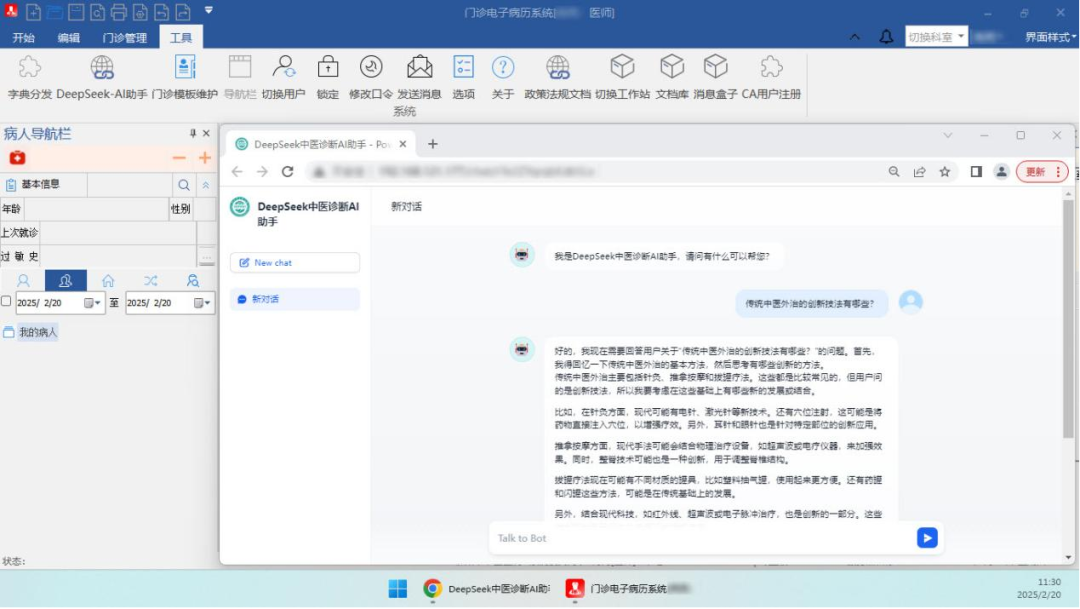Click the Talk to Bot input field
Viewport: 1080px width, 609px height.
tap(704, 538)
